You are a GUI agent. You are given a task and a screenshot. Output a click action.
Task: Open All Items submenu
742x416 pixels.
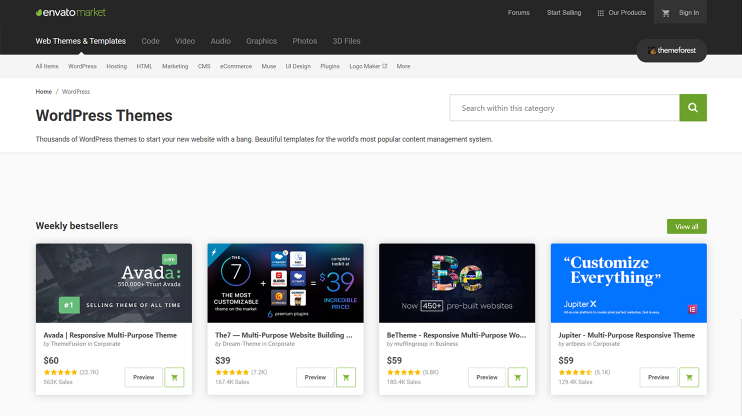[47, 66]
